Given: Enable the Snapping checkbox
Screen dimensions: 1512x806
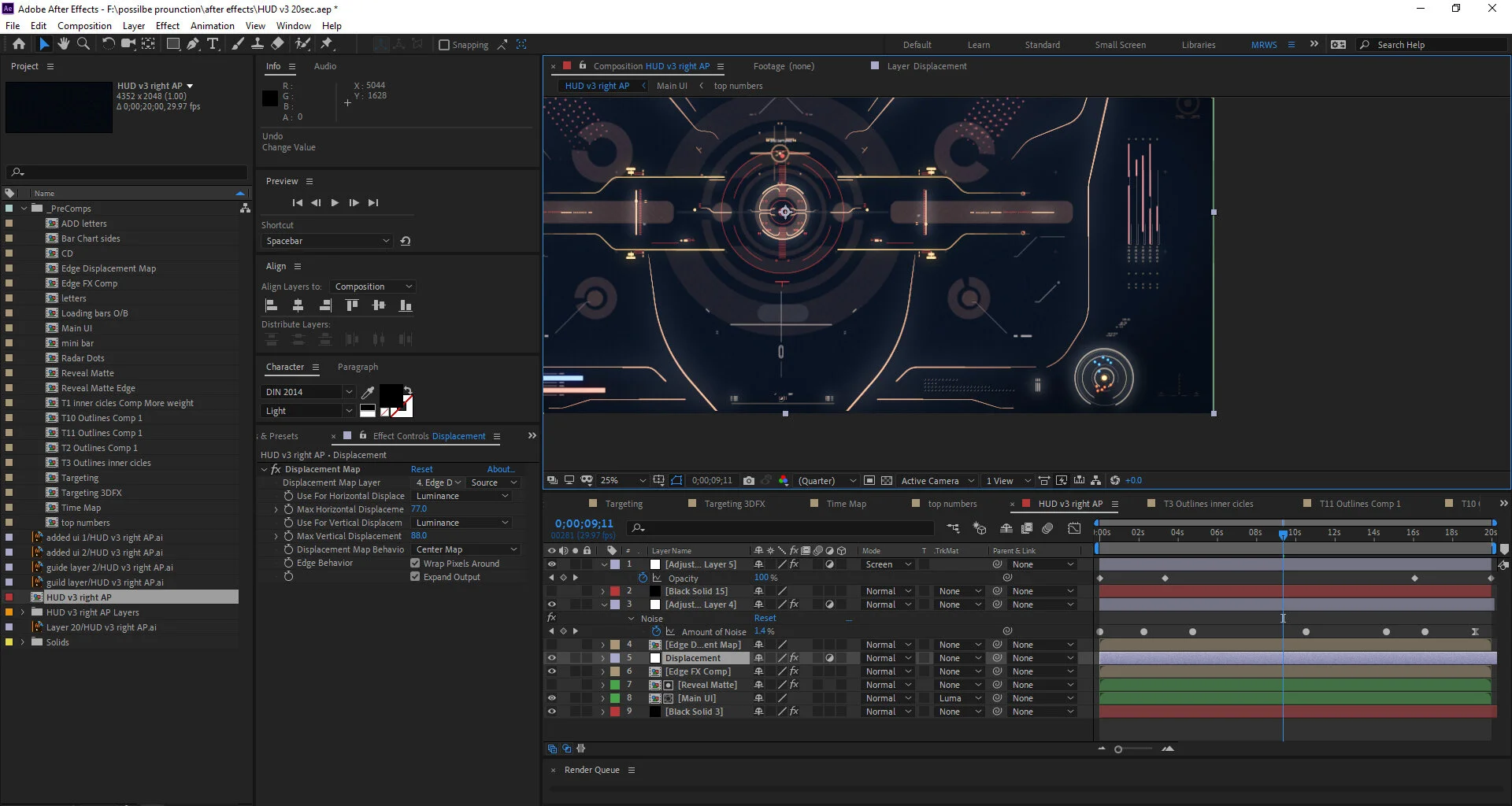Looking at the screenshot, I should (446, 45).
